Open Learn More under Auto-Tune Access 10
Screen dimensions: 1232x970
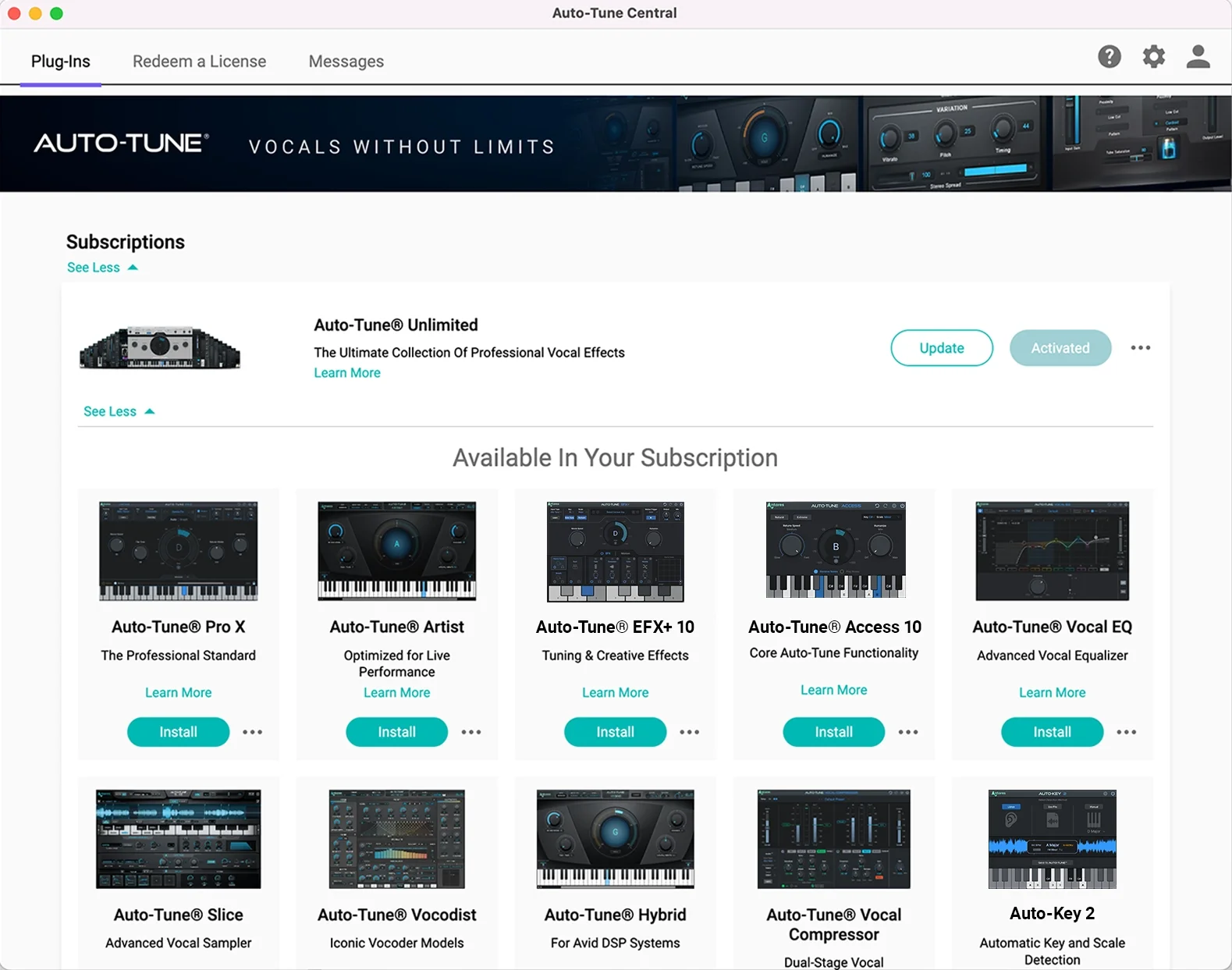pyautogui.click(x=833, y=690)
